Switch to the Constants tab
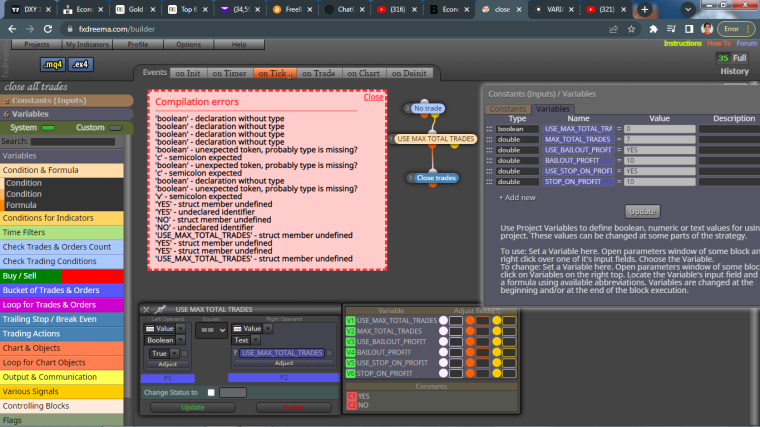The width and height of the screenshot is (760, 427). [507, 109]
